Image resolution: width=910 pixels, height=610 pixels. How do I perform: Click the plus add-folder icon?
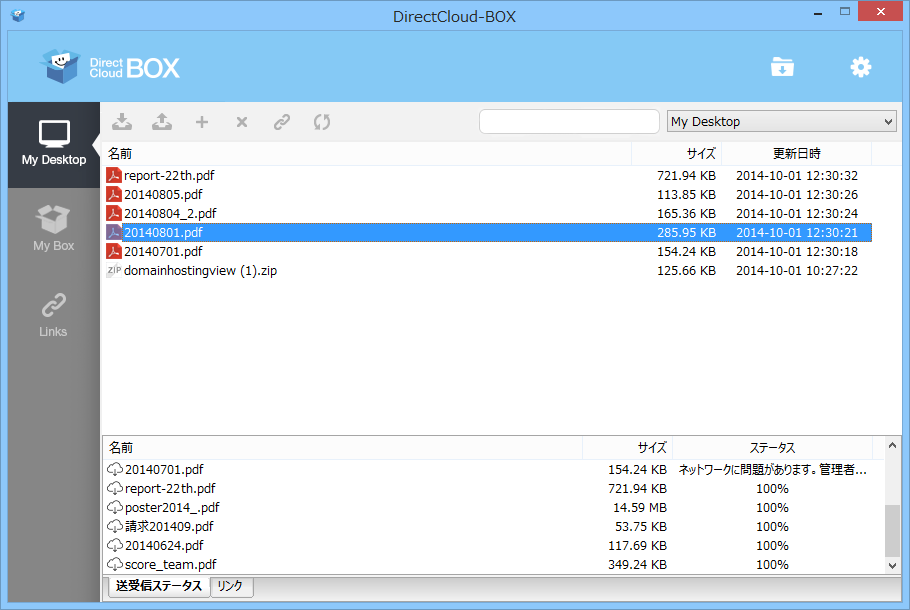tap(202, 122)
